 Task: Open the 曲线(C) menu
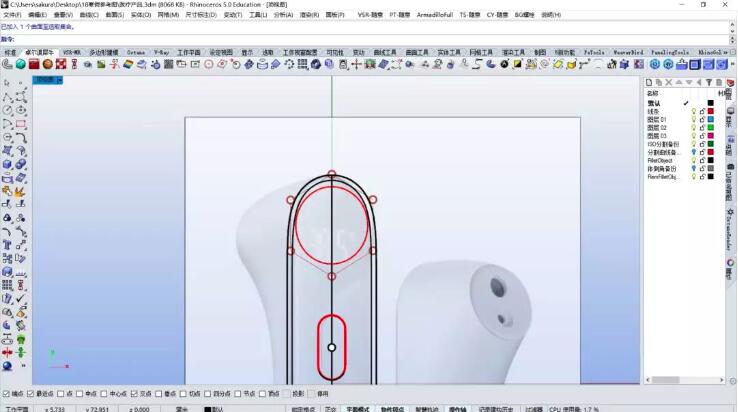88,15
